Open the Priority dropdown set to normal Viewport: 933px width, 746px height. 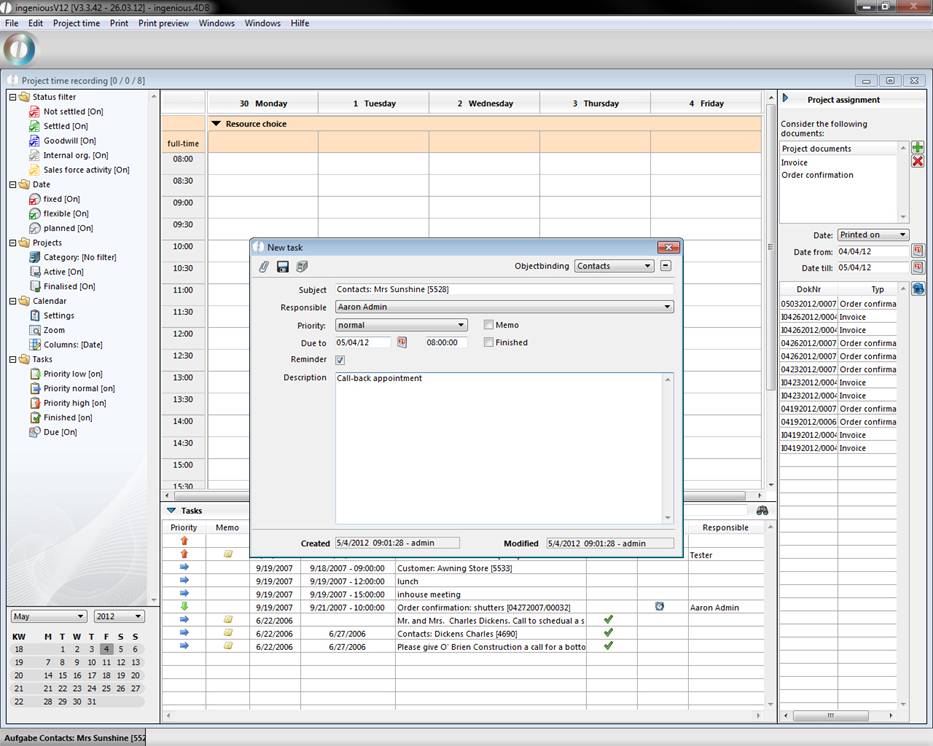[401, 325]
